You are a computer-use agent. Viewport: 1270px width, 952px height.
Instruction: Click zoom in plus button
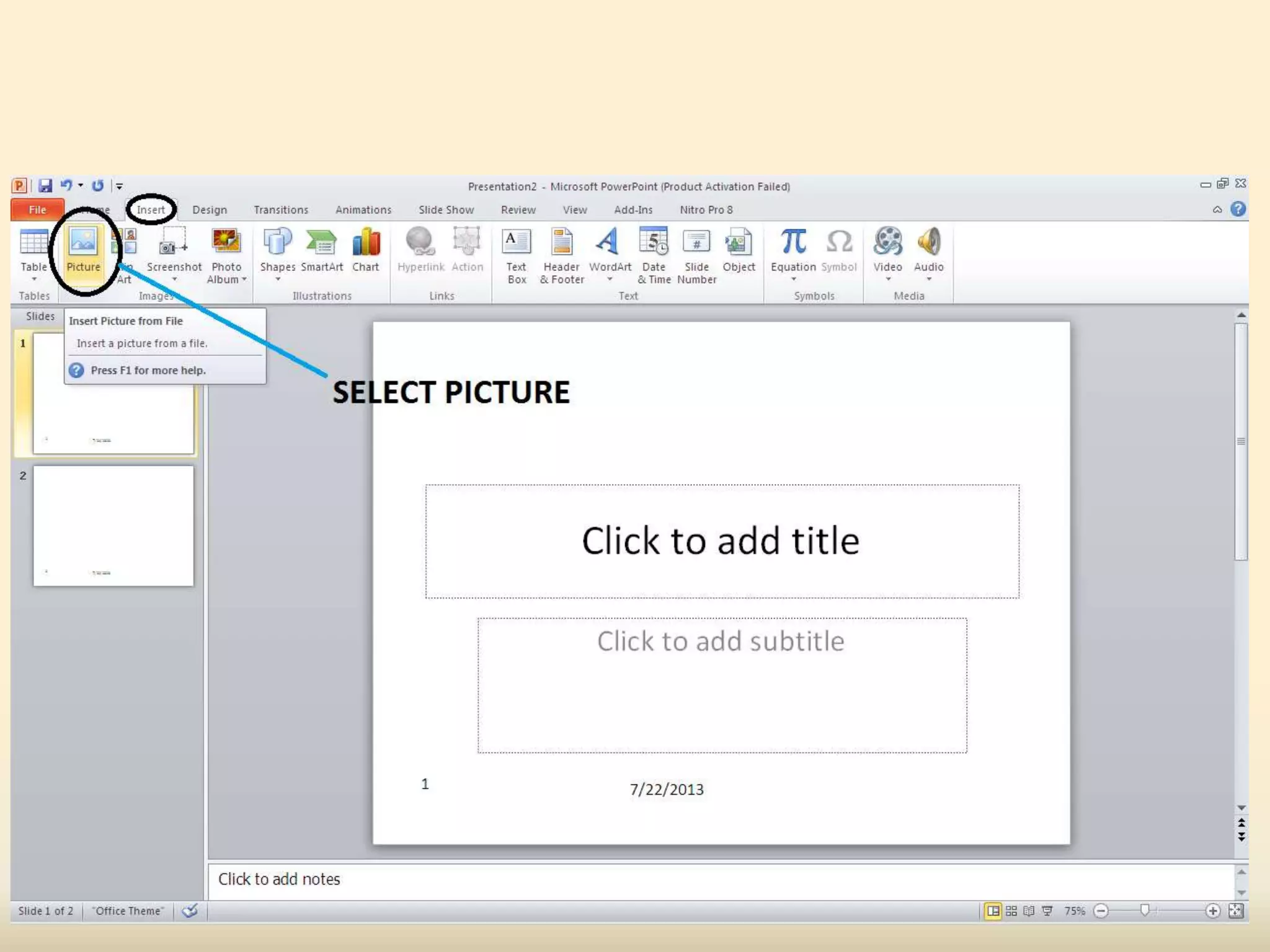pyautogui.click(x=1212, y=910)
